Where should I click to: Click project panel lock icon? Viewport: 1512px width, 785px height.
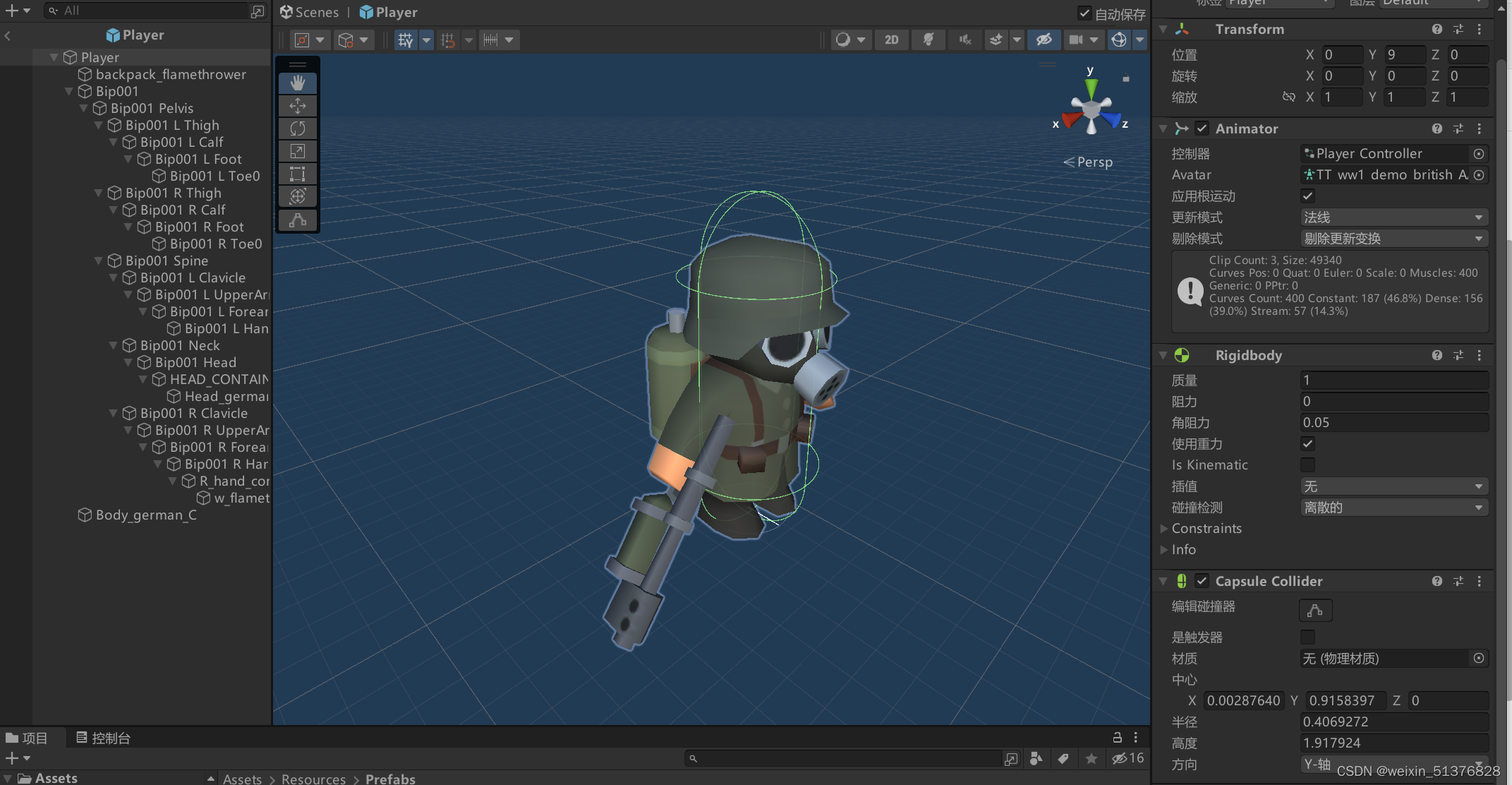1117,737
